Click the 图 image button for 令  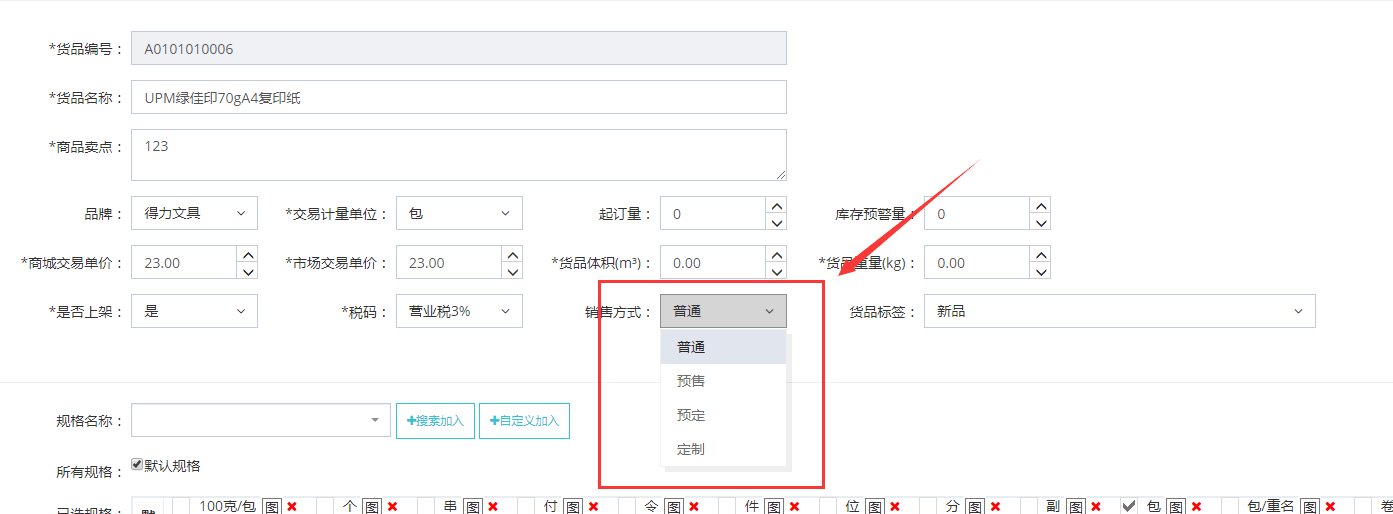pyautogui.click(x=674, y=507)
